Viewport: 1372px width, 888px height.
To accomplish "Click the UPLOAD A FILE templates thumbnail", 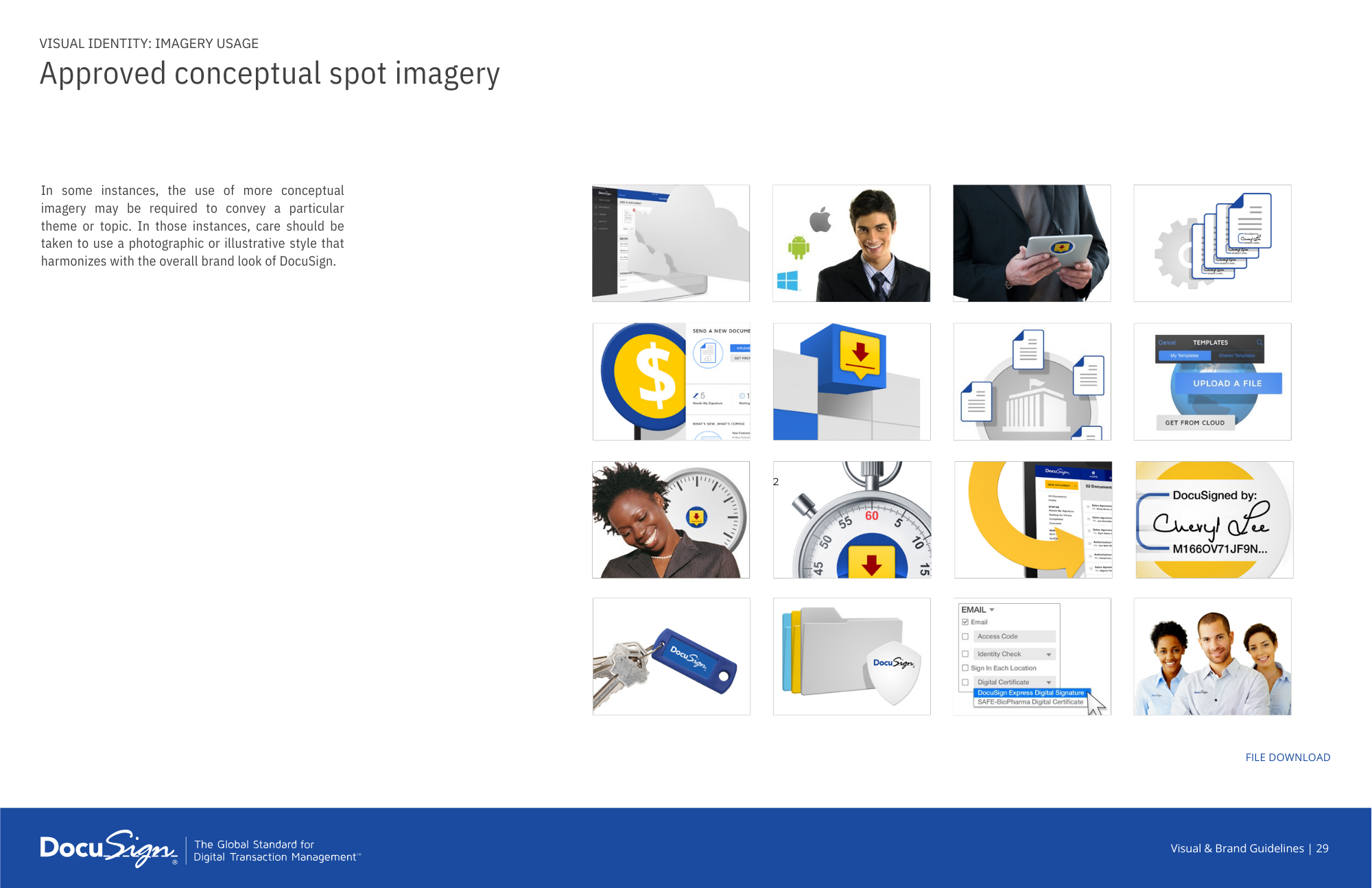I will click(x=1213, y=382).
